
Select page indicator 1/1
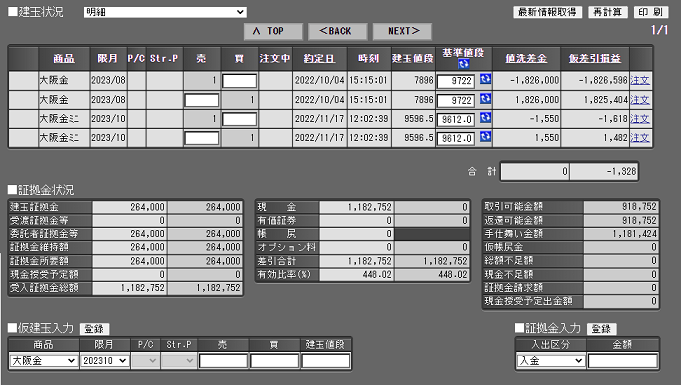[x=659, y=30]
